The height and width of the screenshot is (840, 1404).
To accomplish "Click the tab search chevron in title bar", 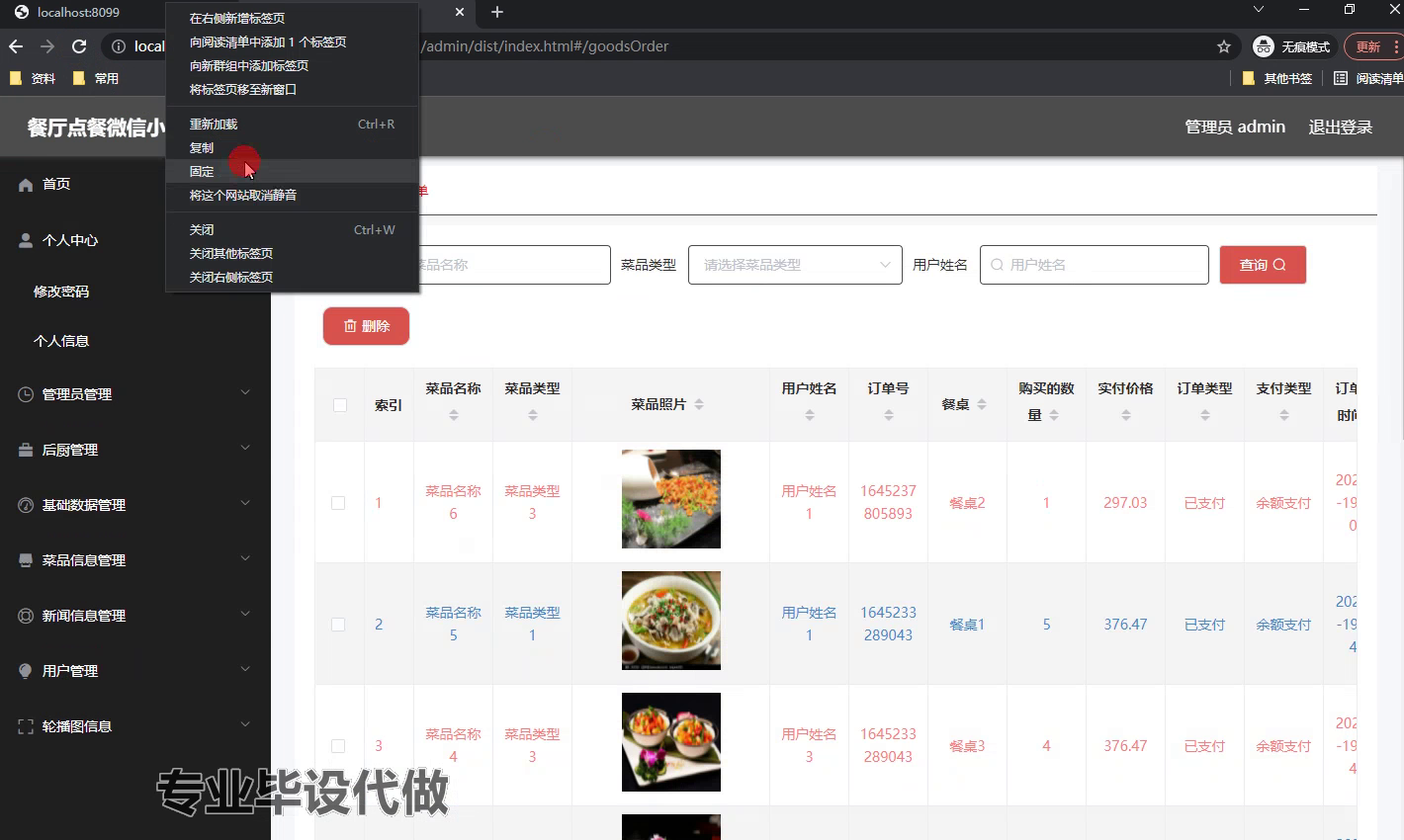I will [1259, 10].
